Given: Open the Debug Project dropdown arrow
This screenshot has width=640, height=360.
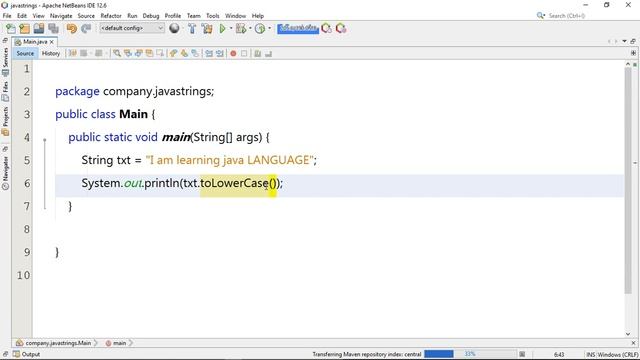Looking at the screenshot, I should click(250, 29).
